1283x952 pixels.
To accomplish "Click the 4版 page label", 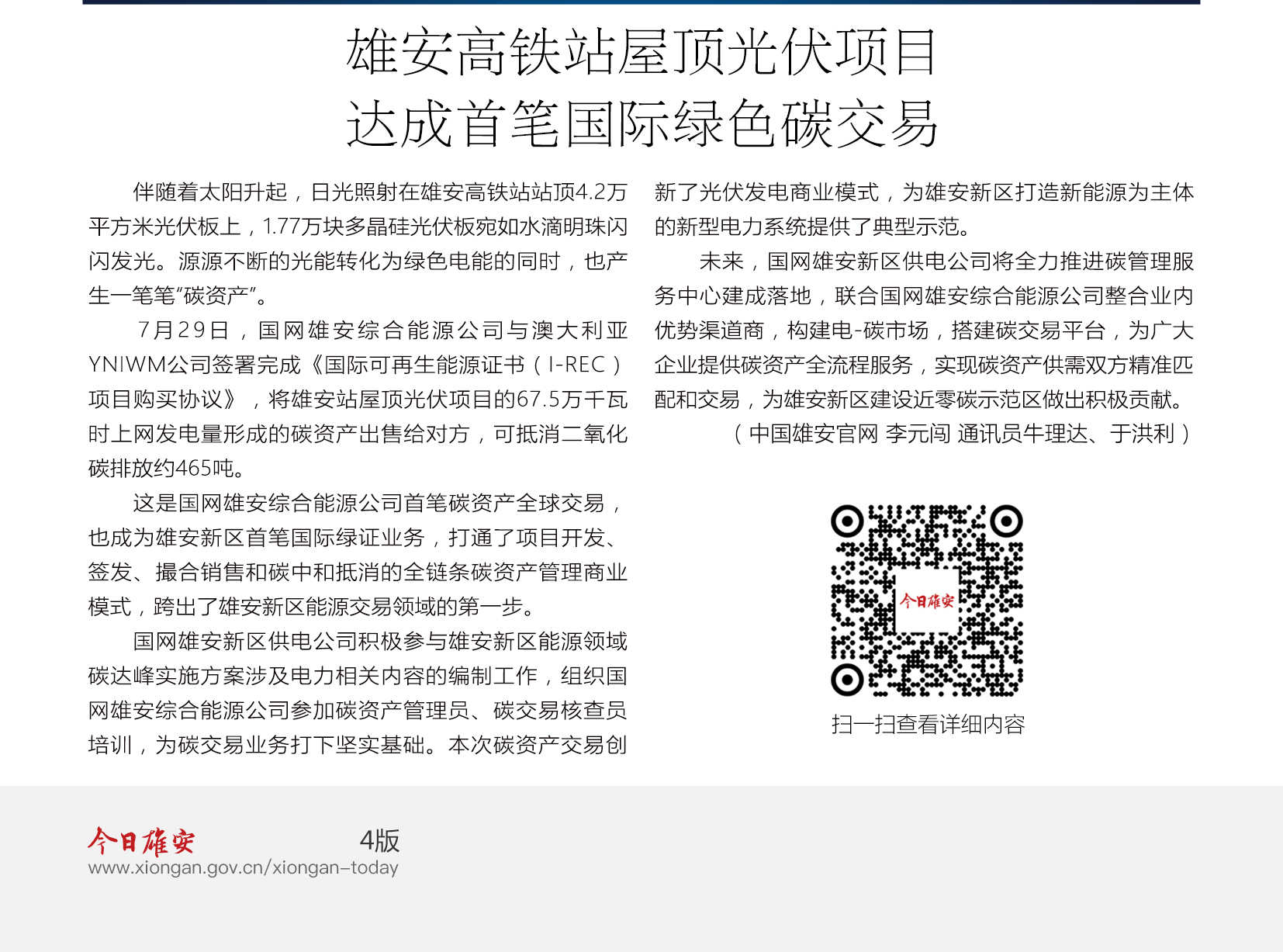I will (x=379, y=840).
